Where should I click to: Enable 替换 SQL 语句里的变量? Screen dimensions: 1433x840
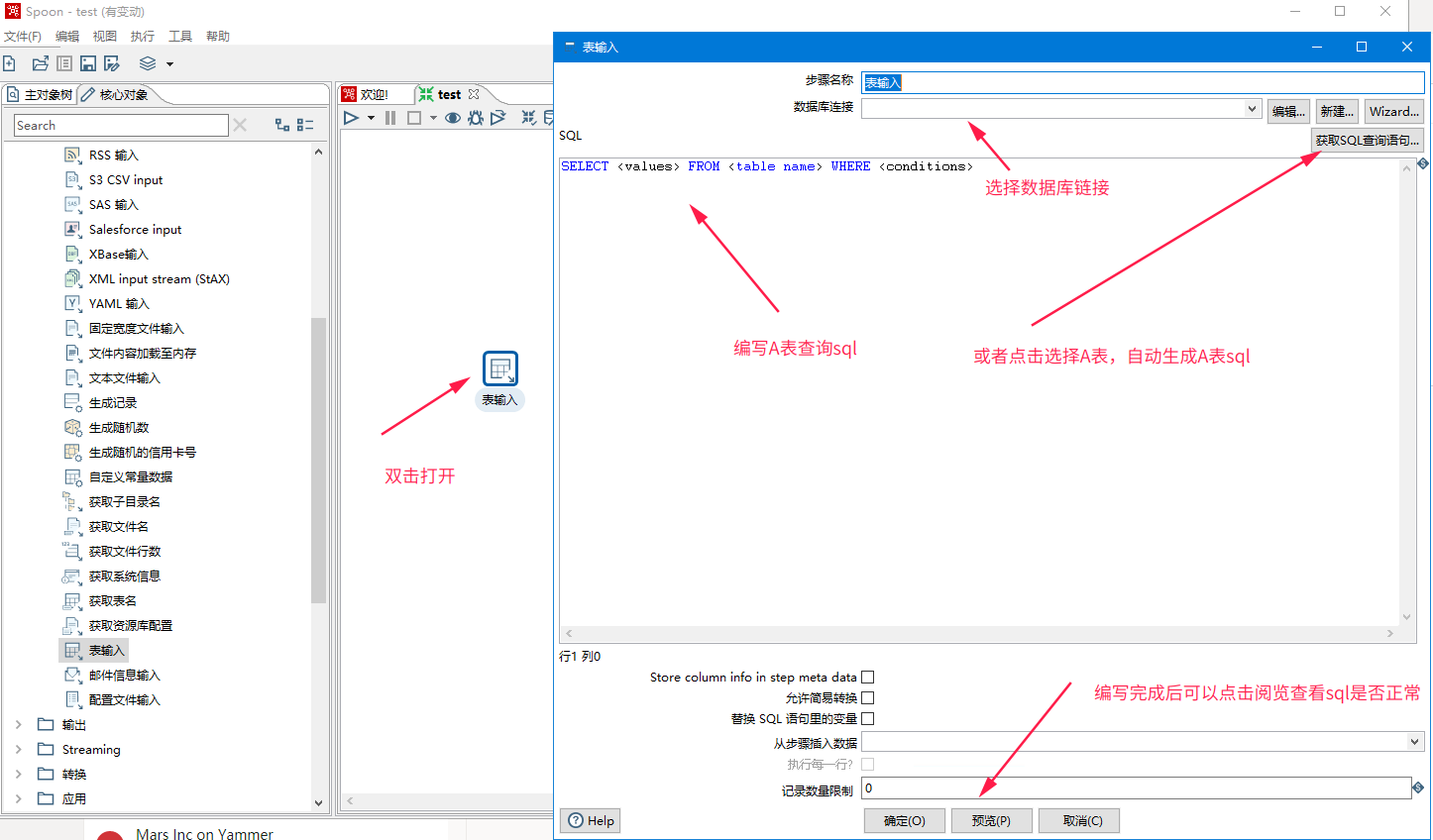868,718
